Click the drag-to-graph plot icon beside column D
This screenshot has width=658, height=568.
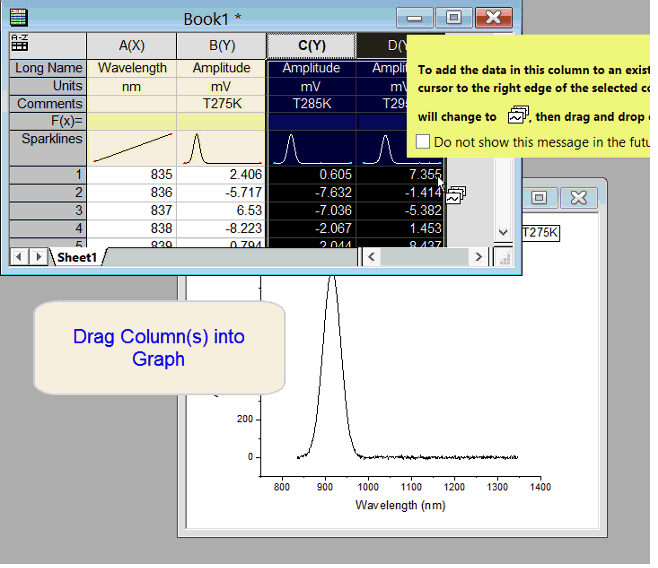tap(456, 195)
